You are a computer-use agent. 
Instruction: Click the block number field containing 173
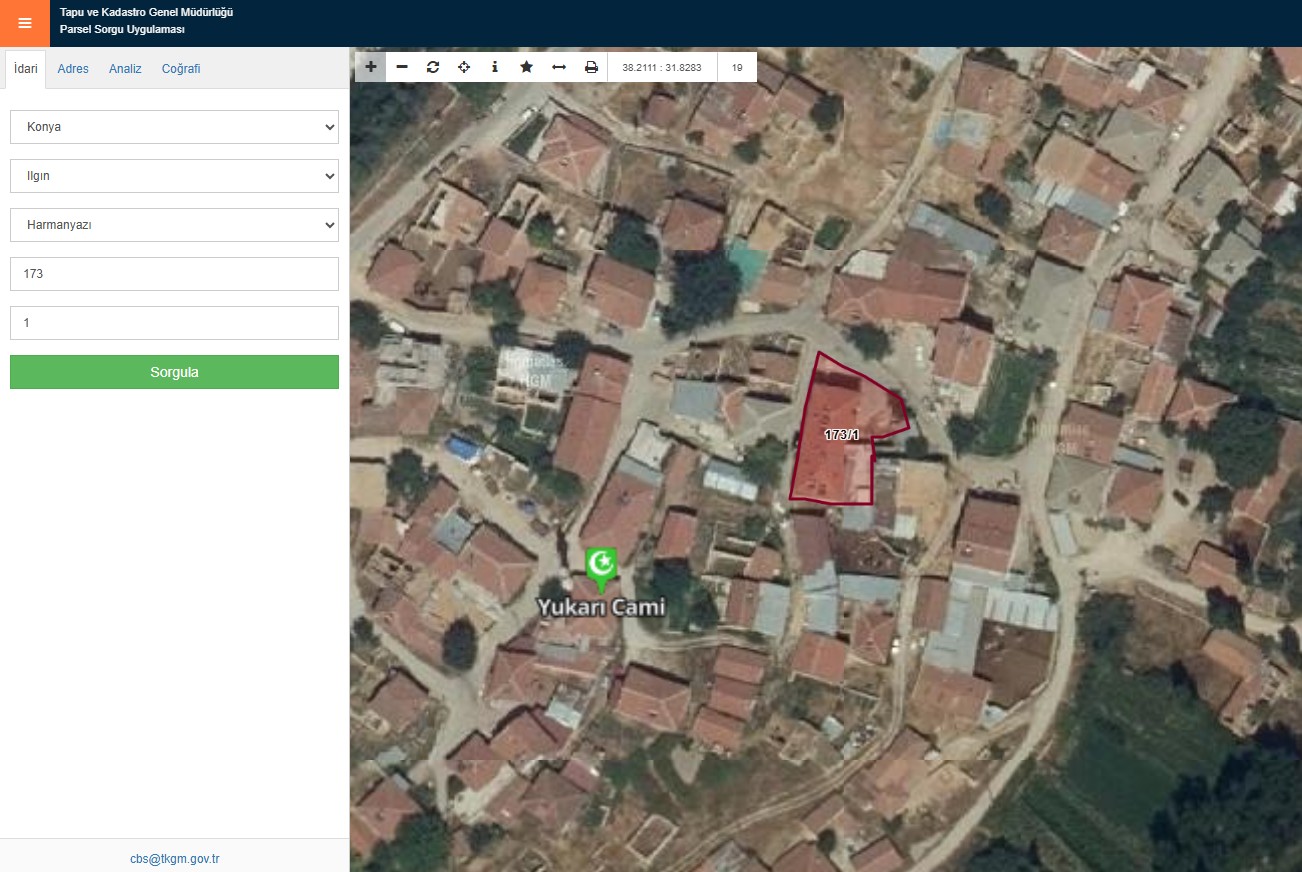[174, 274]
